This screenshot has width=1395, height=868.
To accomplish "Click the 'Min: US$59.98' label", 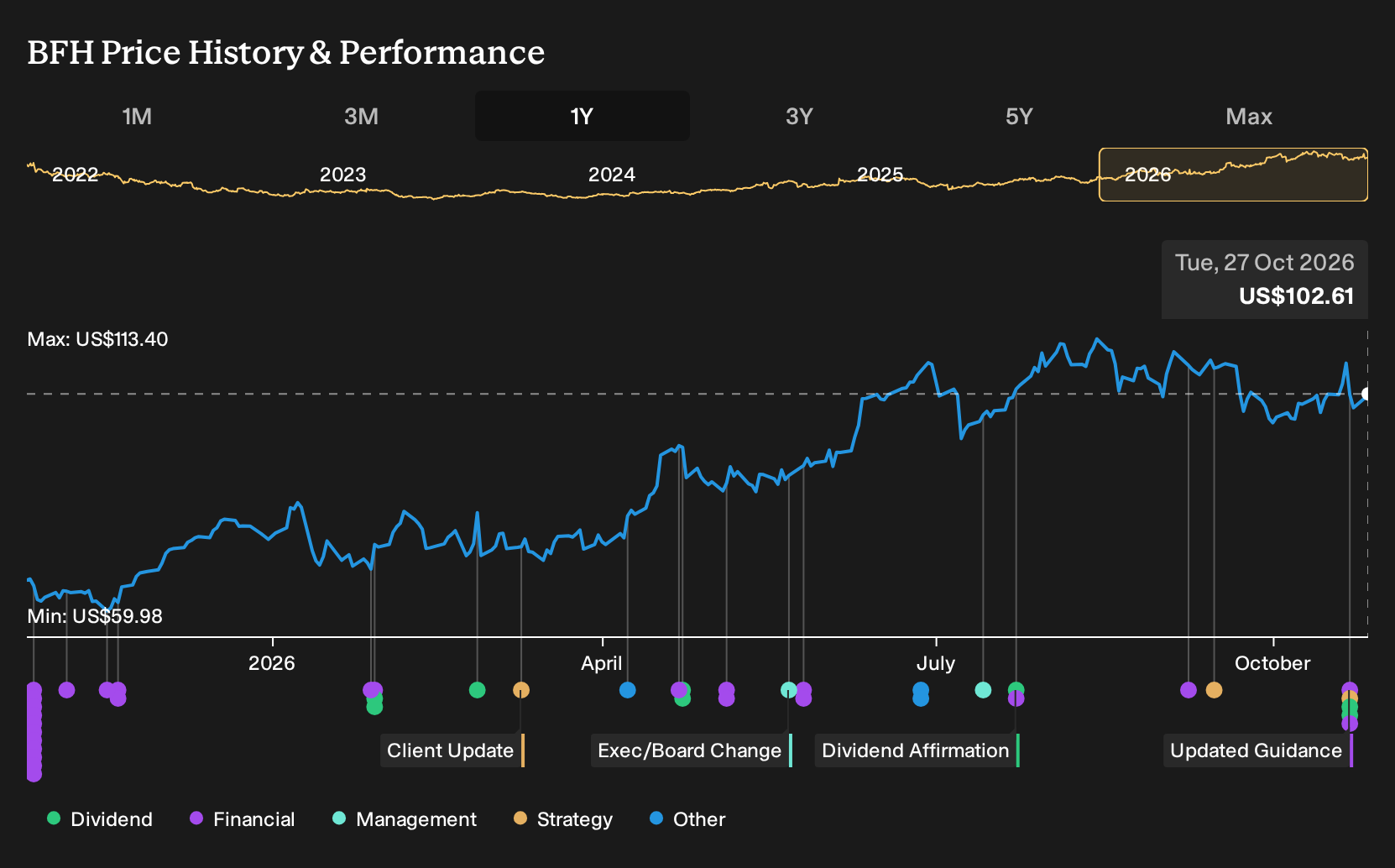I will (x=95, y=616).
